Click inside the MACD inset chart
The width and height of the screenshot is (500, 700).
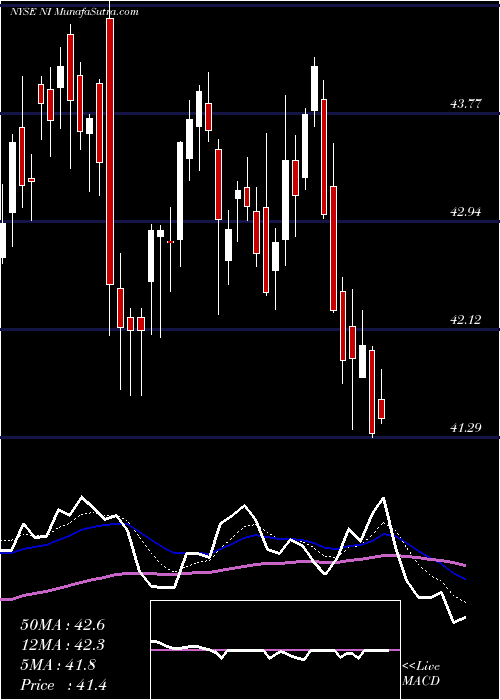click(275, 650)
